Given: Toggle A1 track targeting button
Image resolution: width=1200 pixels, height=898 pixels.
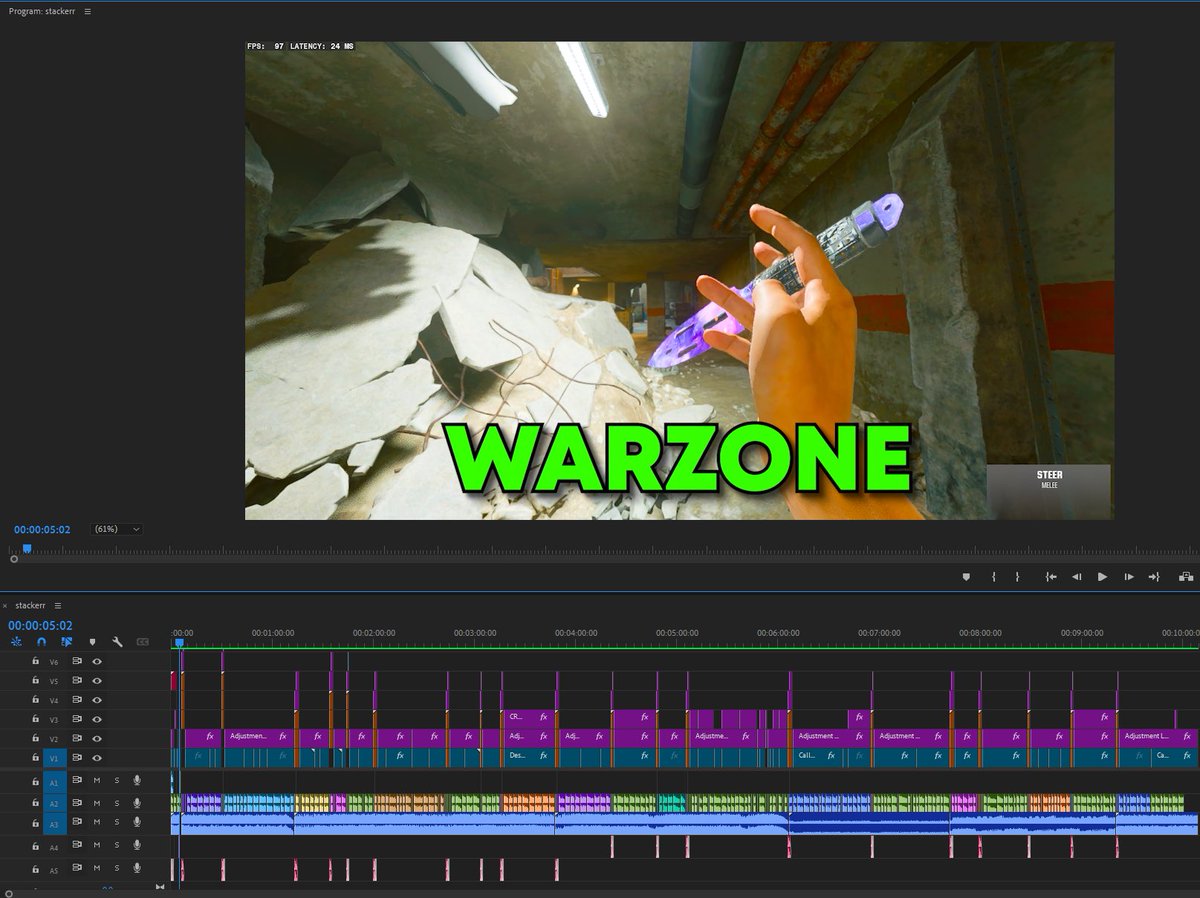Looking at the screenshot, I should pyautogui.click(x=54, y=781).
